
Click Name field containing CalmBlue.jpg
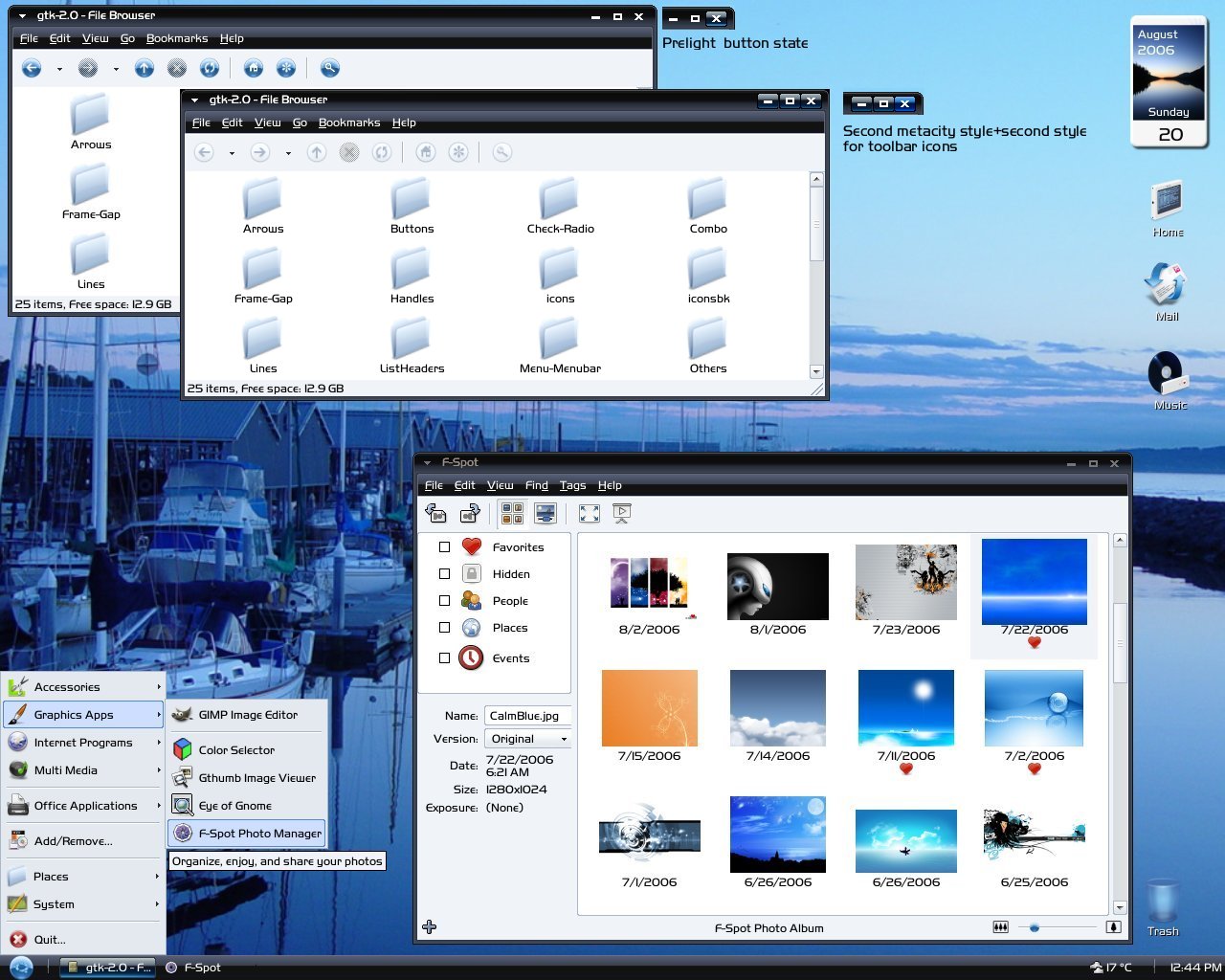pyautogui.click(x=528, y=715)
